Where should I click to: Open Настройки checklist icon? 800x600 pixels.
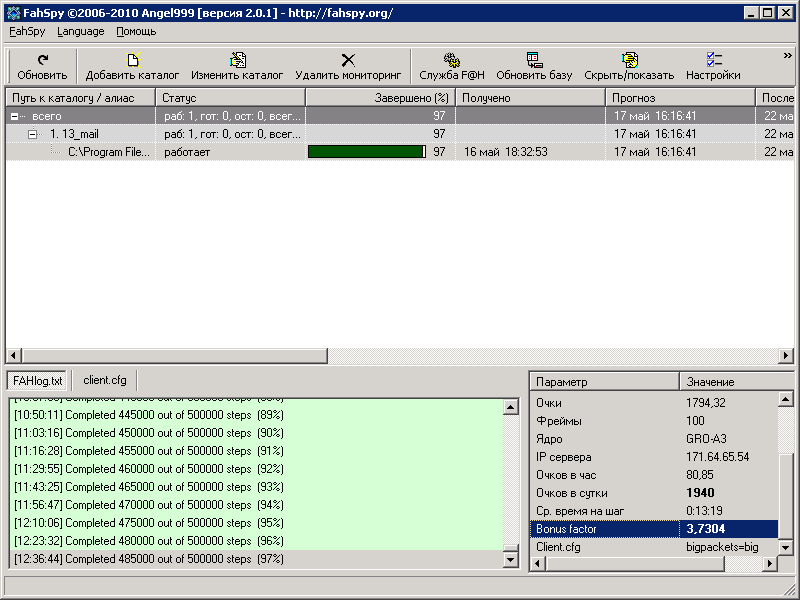pyautogui.click(x=714, y=59)
